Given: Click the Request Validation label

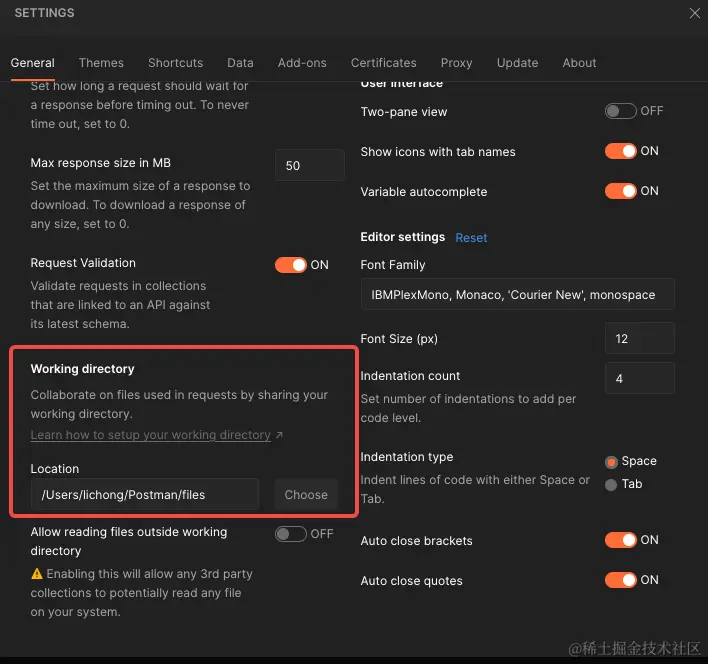Looking at the screenshot, I should coord(83,263).
